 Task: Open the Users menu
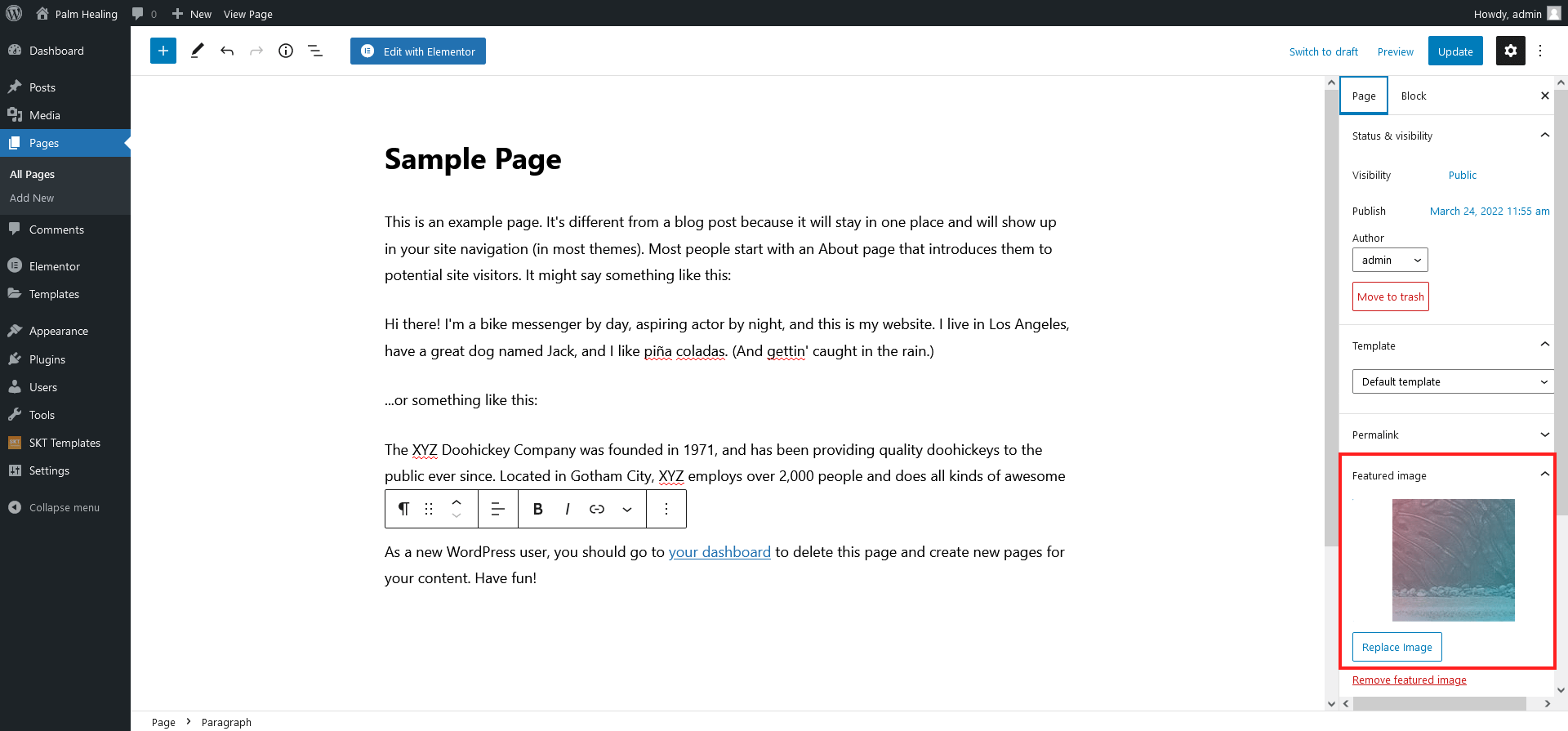pyautogui.click(x=65, y=387)
